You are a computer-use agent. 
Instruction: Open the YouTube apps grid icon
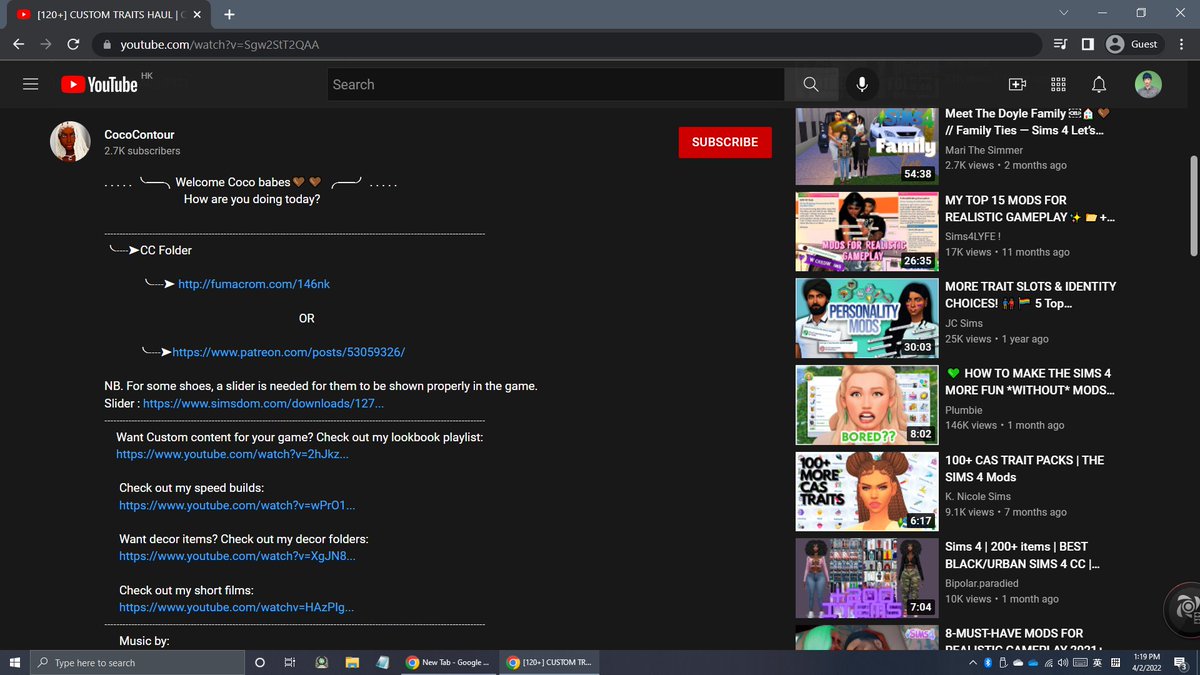click(1058, 85)
